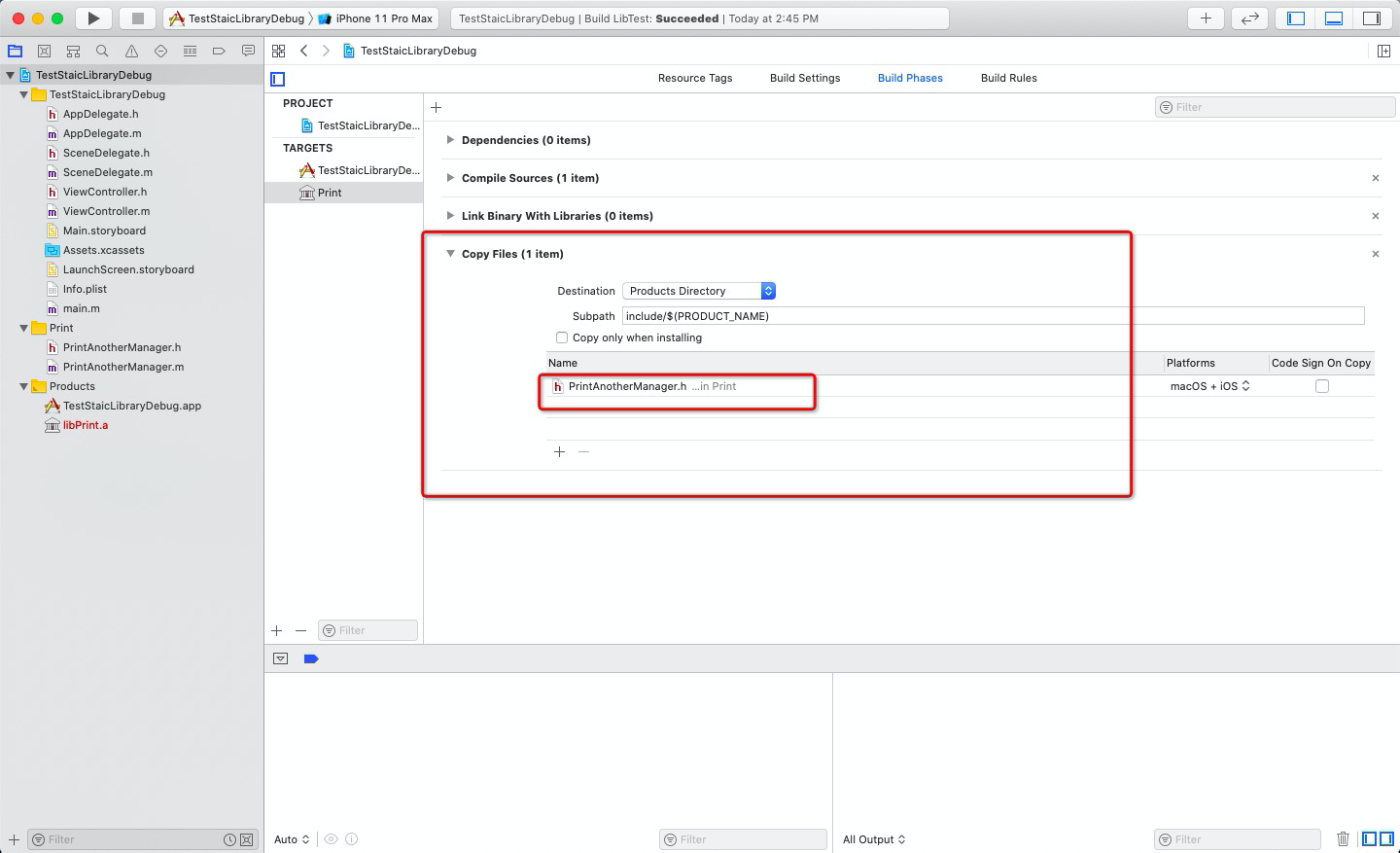The width and height of the screenshot is (1400, 853).
Task: Toggle the bottom debug area
Action: pyautogui.click(x=1334, y=18)
